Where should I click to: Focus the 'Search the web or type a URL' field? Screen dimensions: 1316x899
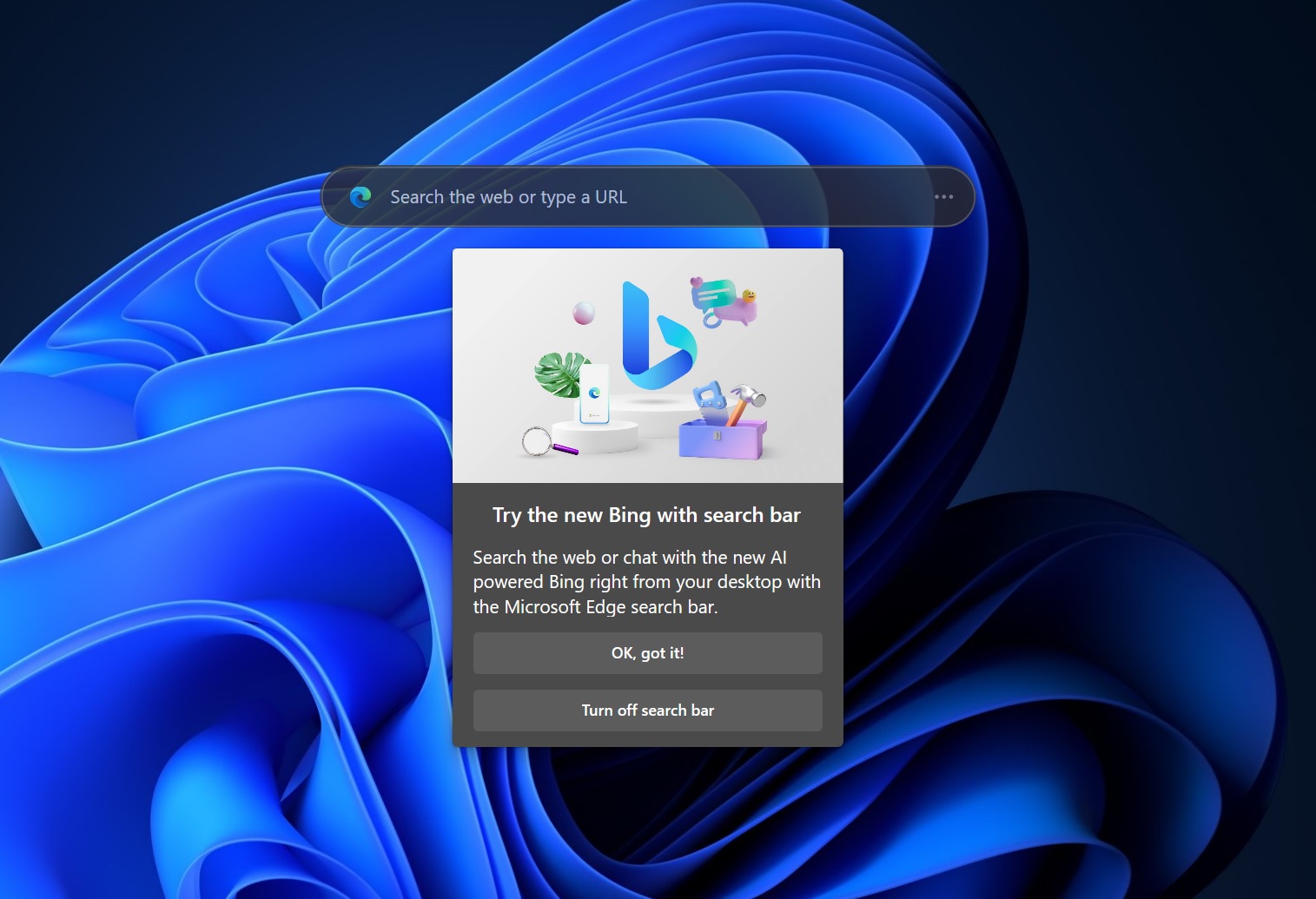coord(647,197)
